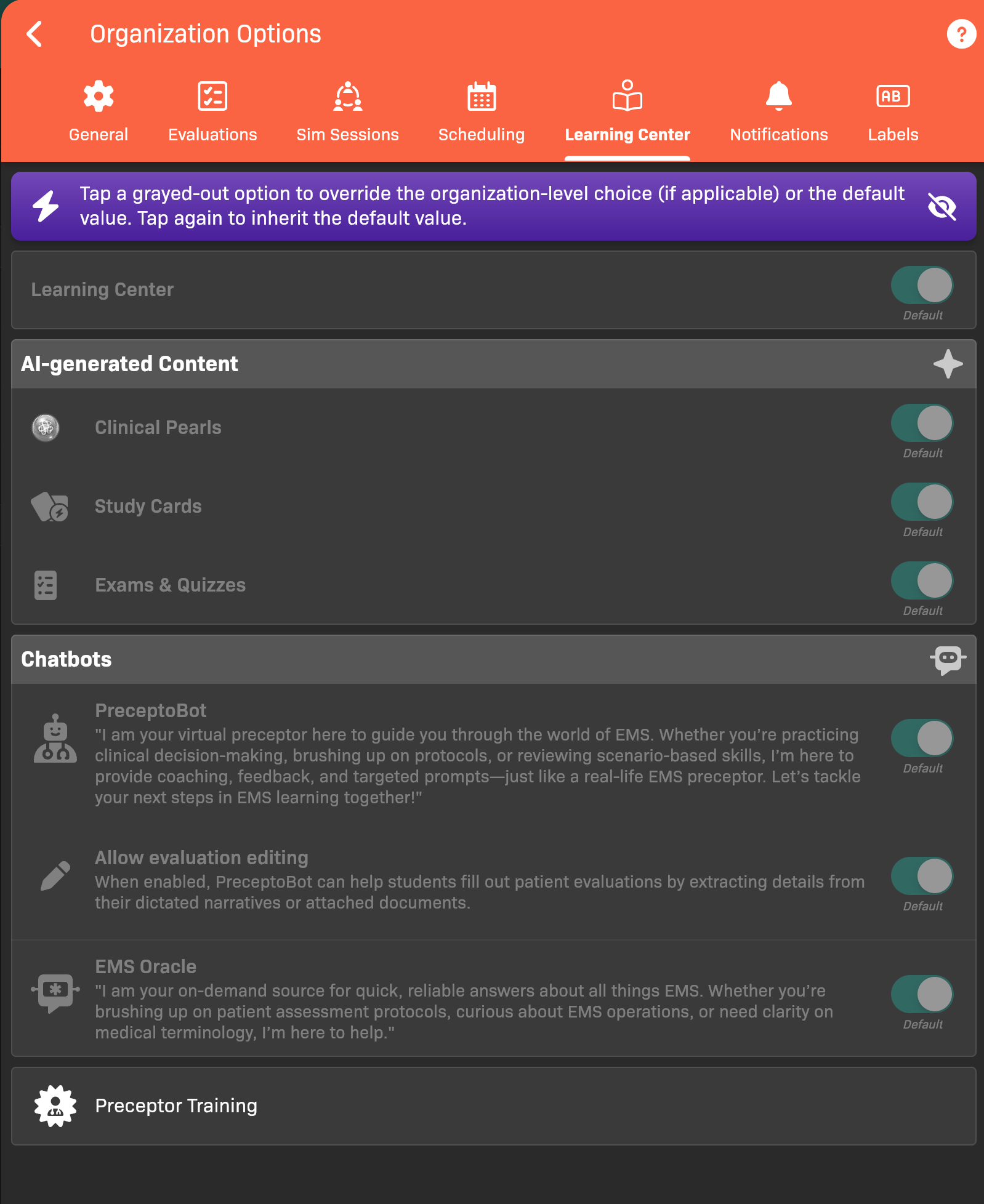Click the lightning bolt tip icon
Viewport: 984px width, 1204px height.
pyautogui.click(x=46, y=206)
